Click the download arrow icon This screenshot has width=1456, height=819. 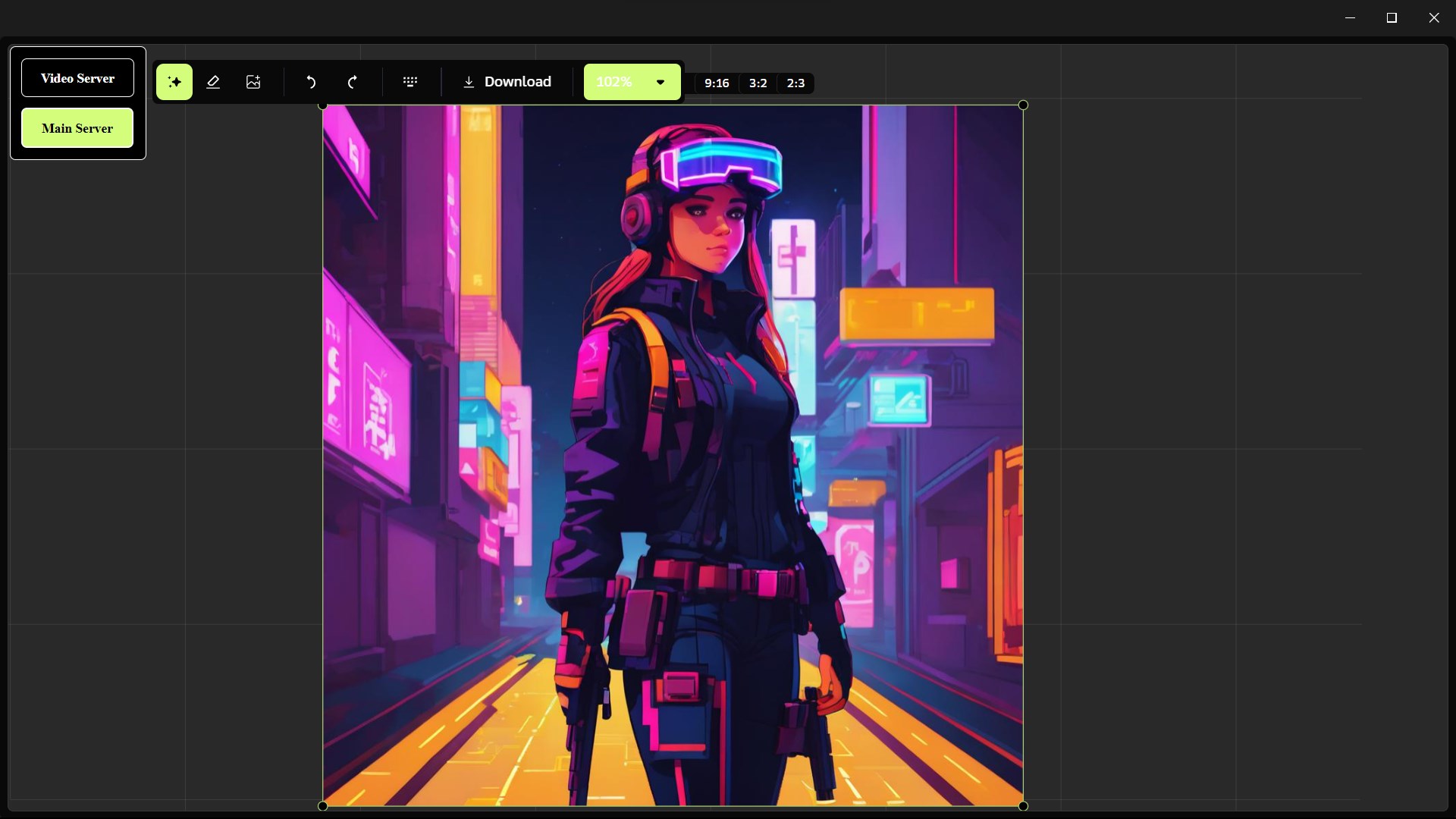[469, 82]
